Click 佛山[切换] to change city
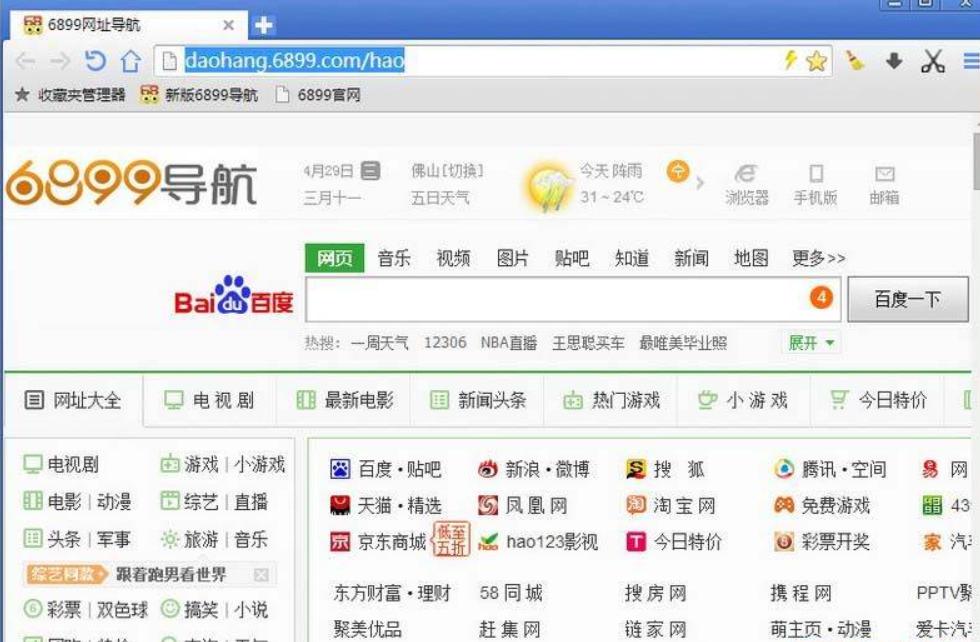 tap(447, 171)
